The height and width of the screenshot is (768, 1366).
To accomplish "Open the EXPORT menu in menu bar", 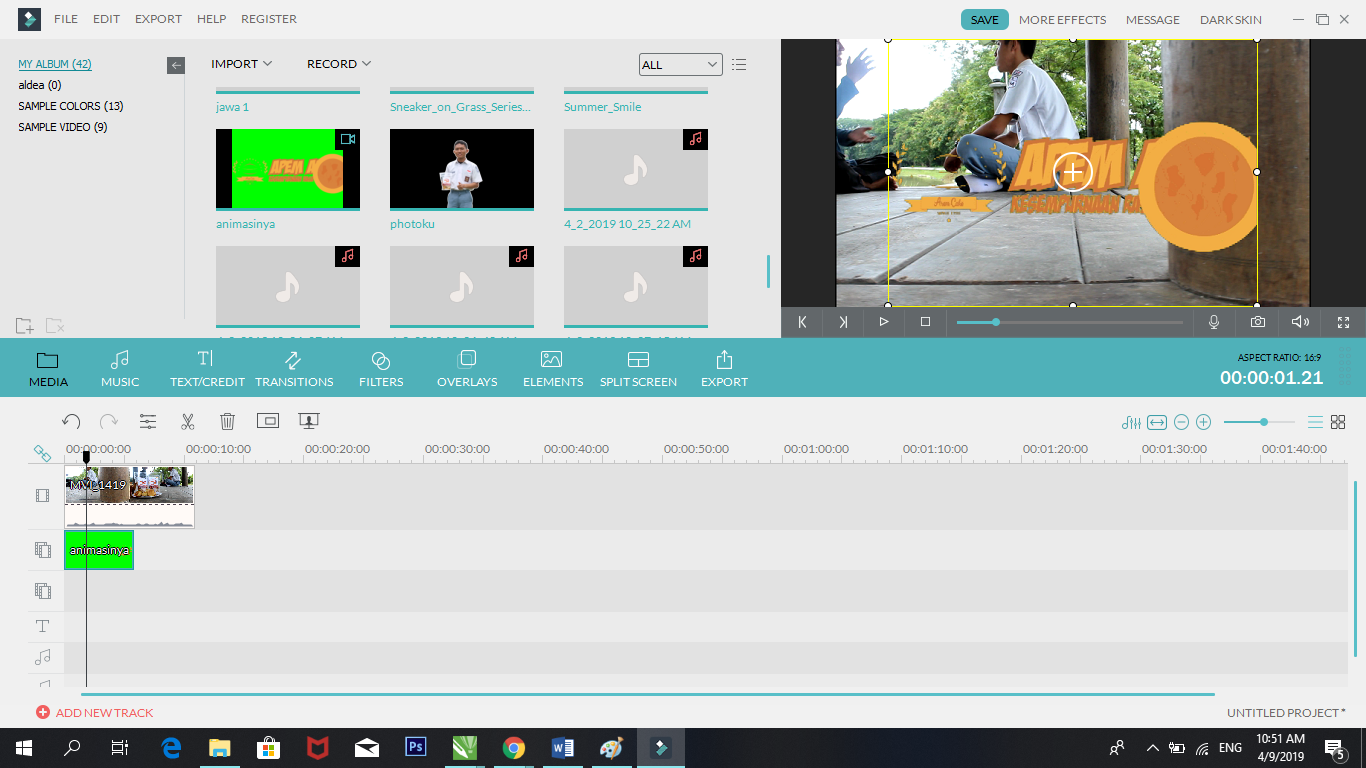I will tap(158, 18).
